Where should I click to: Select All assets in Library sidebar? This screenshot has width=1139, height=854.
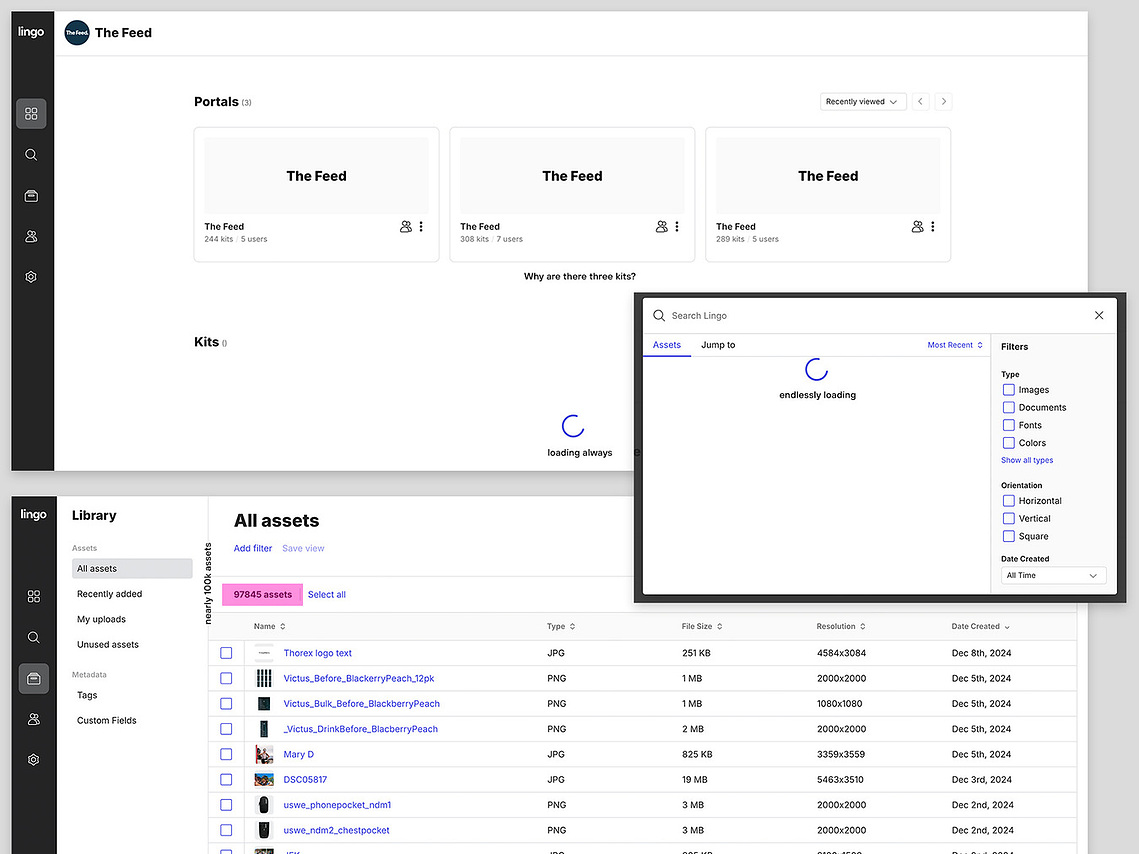(132, 569)
